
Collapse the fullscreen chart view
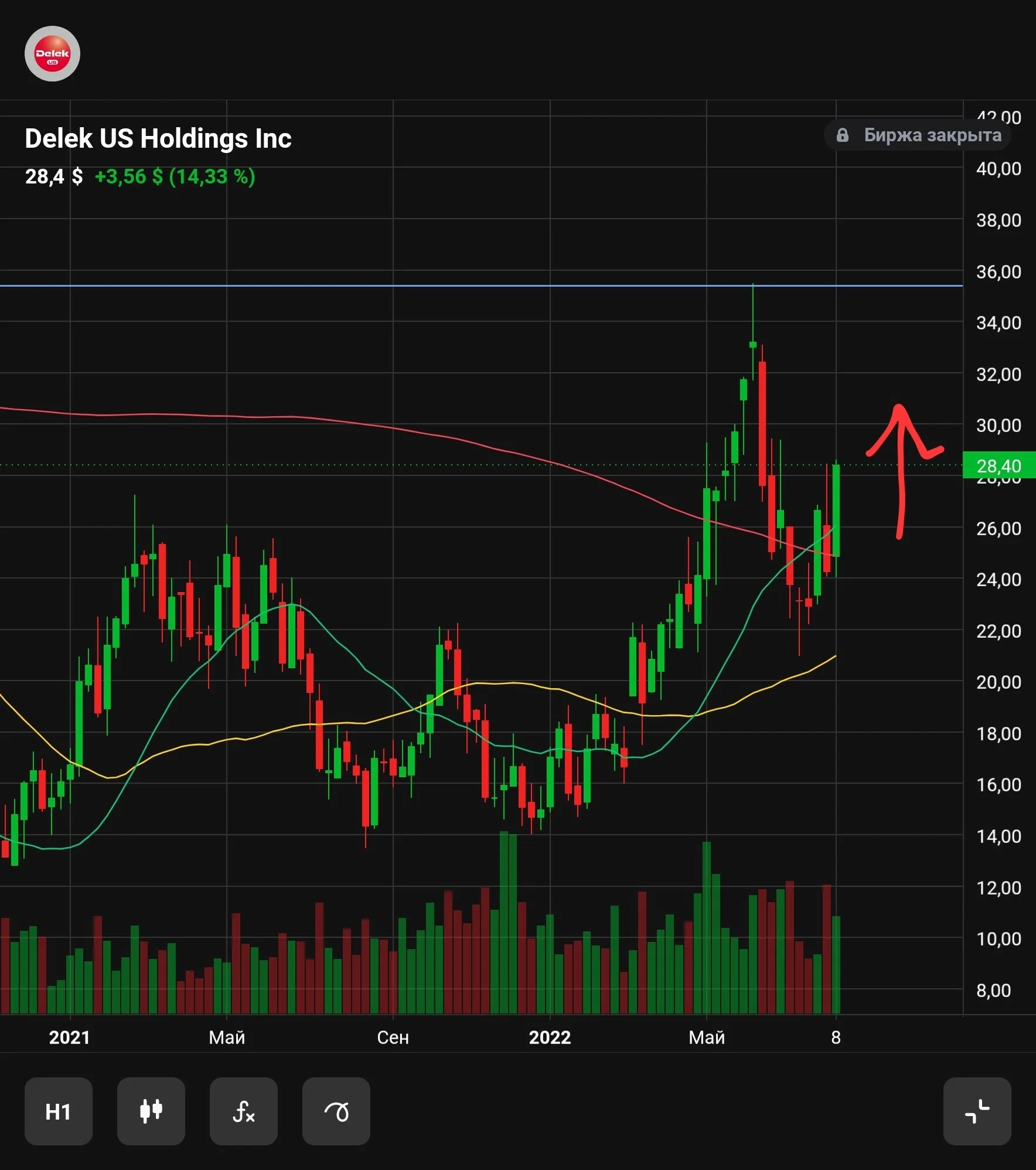pos(977,1111)
